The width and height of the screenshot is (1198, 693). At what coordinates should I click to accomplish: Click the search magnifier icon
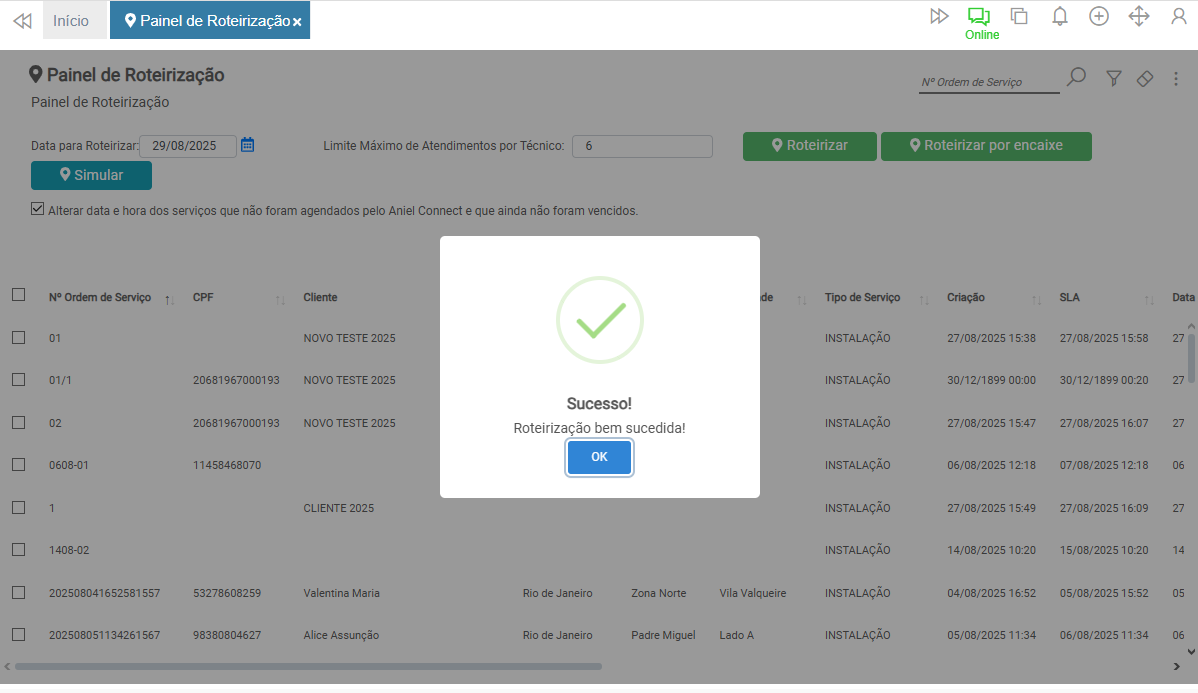tap(1076, 78)
